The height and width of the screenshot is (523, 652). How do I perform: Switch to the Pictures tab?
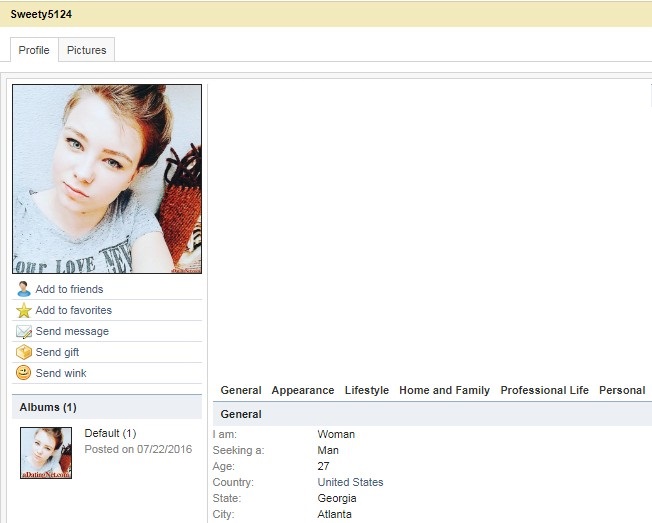(x=86, y=50)
